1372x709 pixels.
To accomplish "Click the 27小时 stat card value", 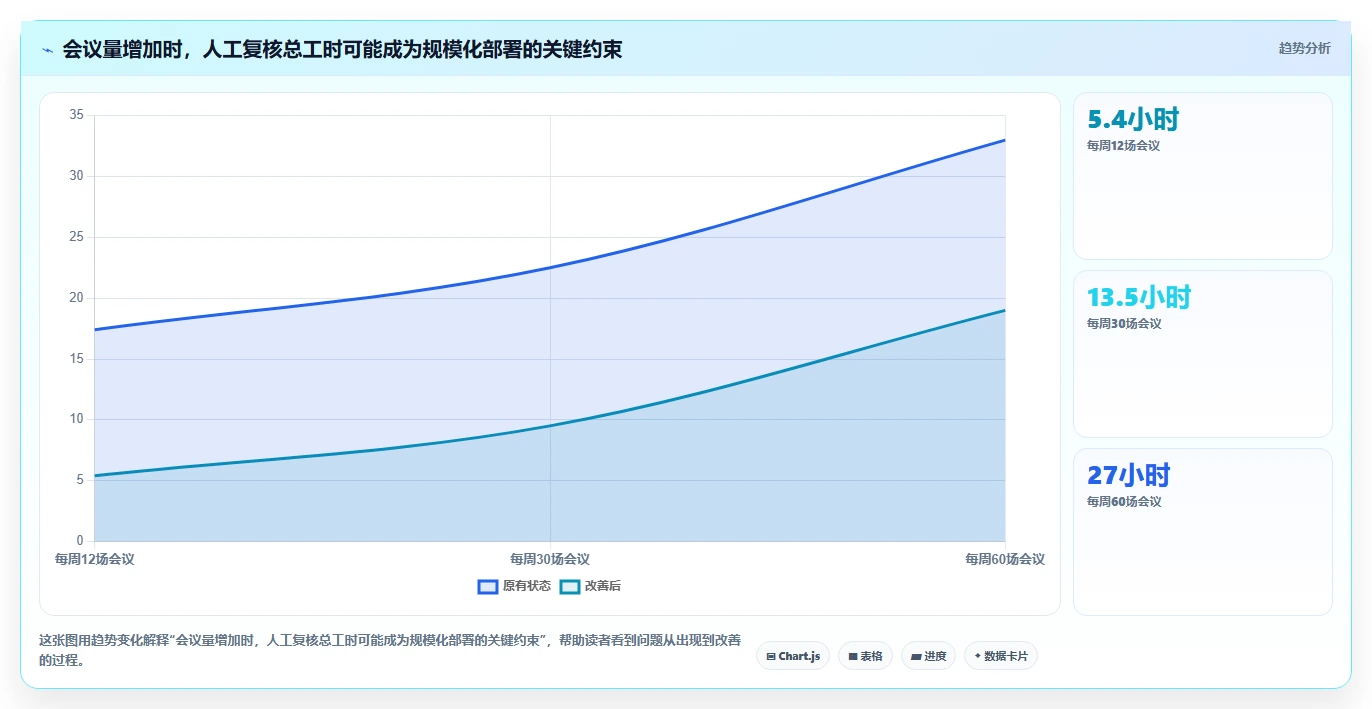I will [1128, 476].
